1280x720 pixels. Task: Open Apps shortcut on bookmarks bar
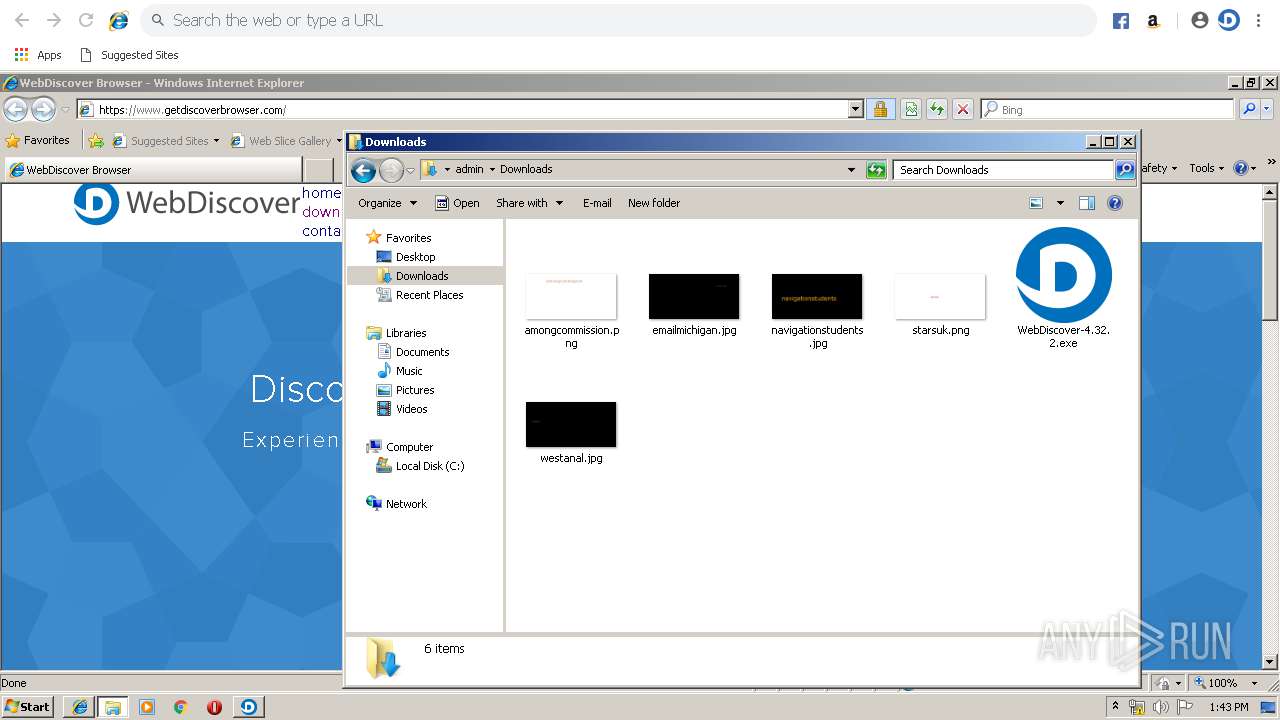(x=38, y=55)
